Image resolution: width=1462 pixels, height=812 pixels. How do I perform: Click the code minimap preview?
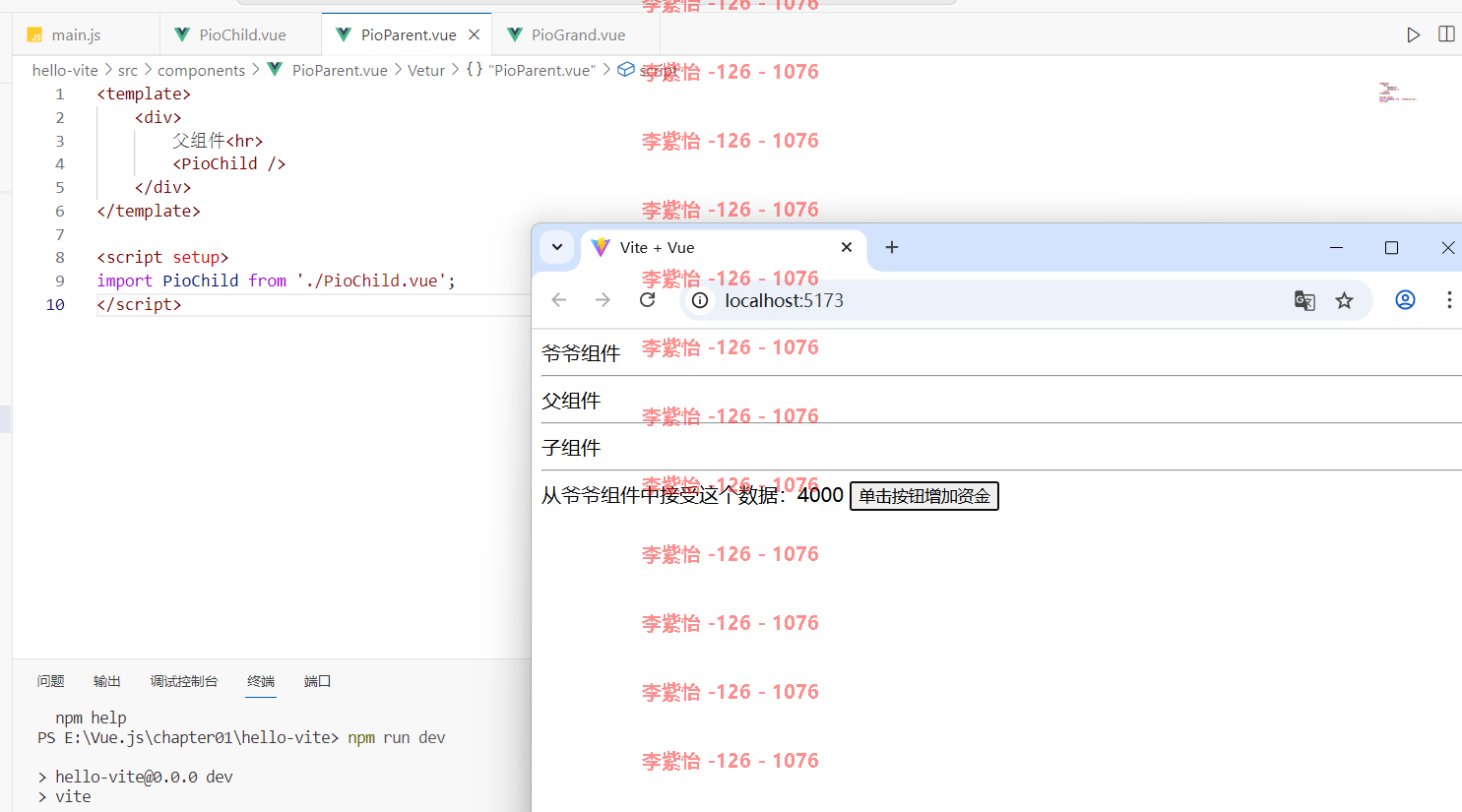[1397, 93]
